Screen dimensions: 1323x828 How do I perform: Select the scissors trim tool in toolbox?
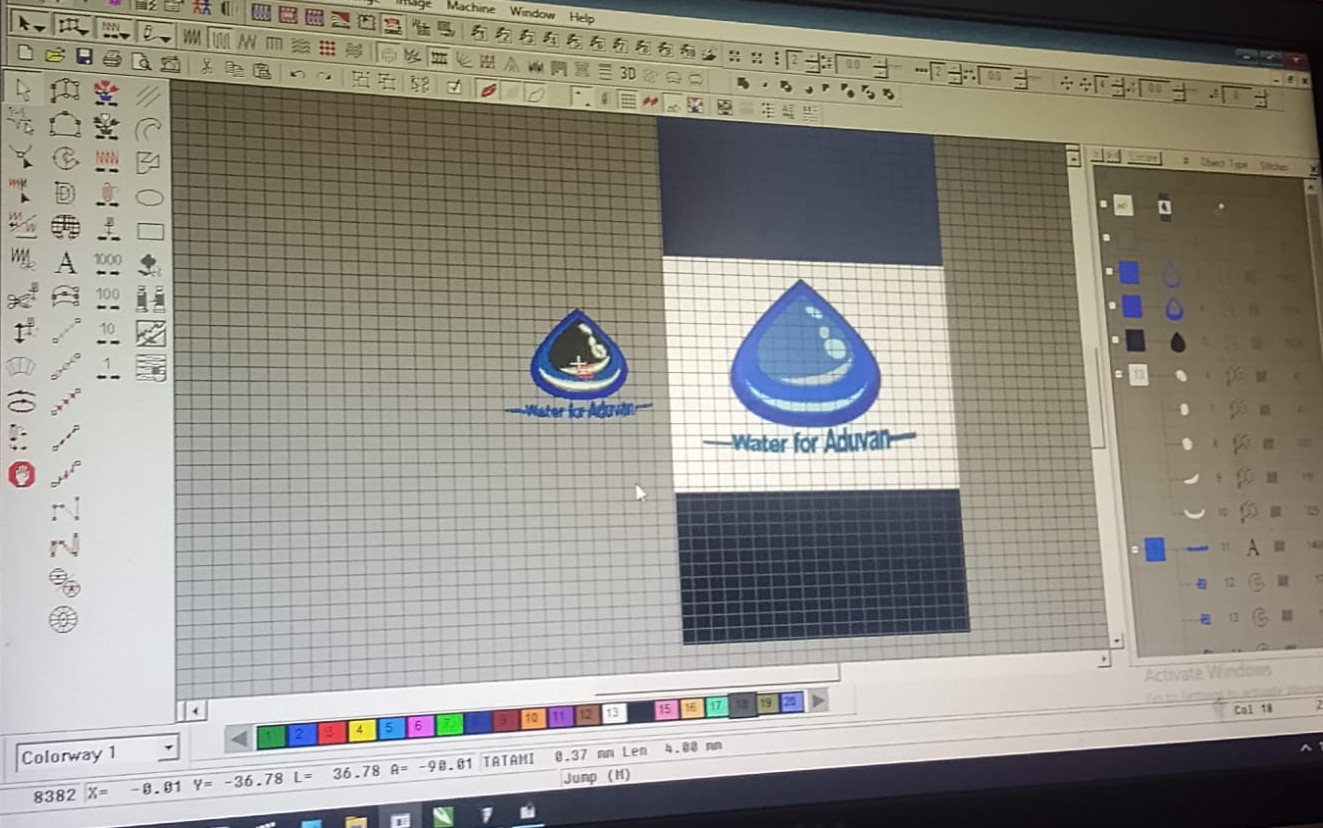(x=22, y=298)
